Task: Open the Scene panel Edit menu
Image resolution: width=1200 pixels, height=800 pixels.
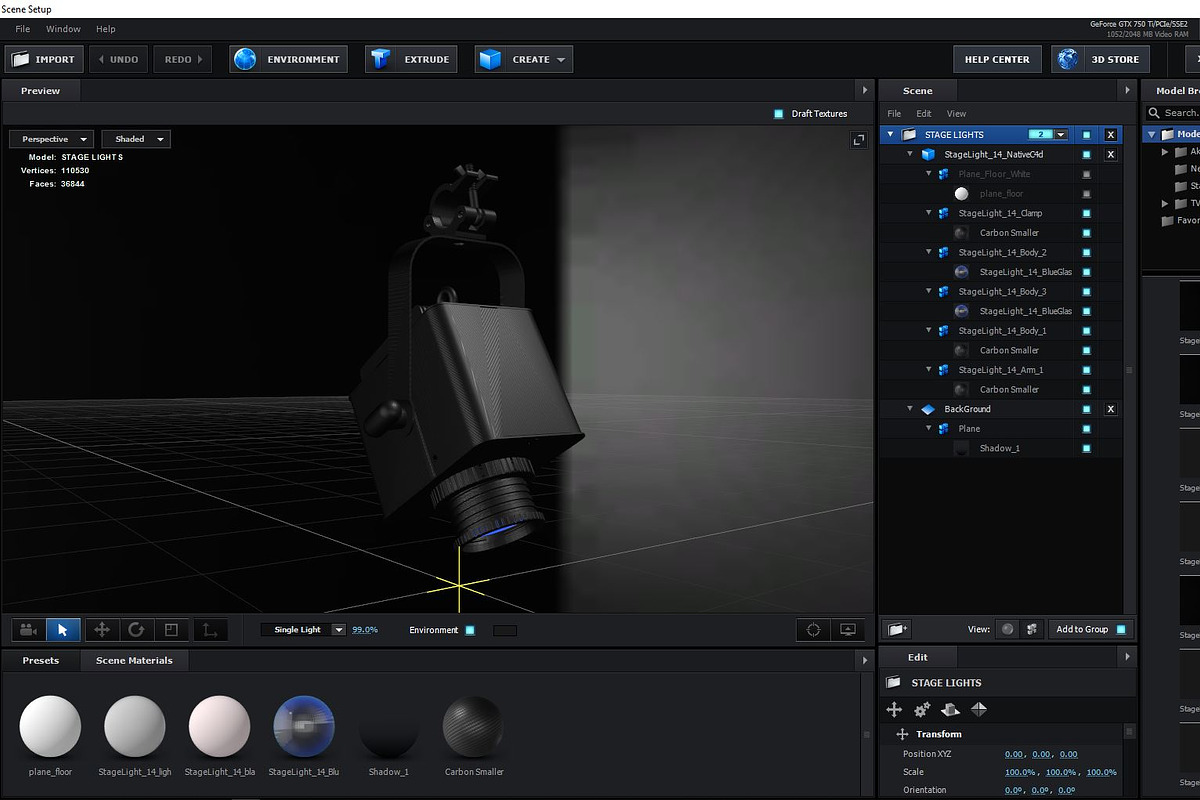Action: 924,114
